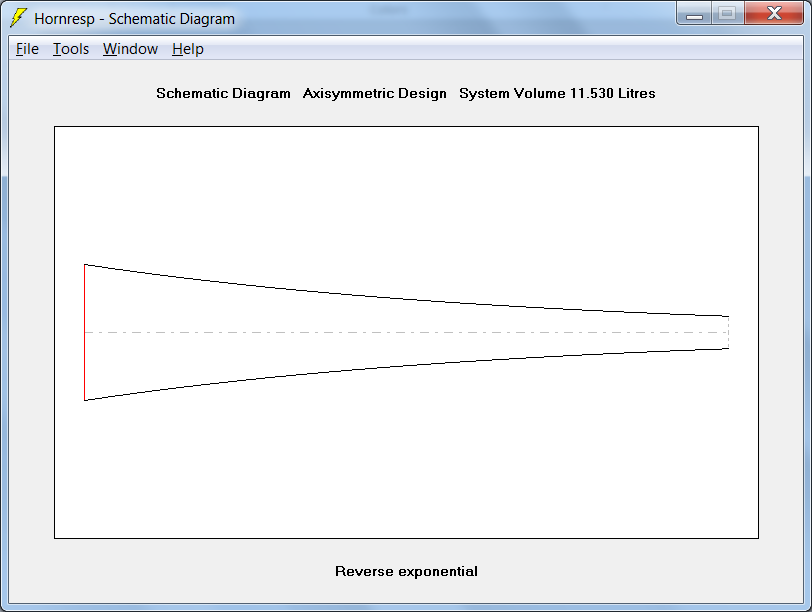
Task: Open the Help menu
Action: pos(188,49)
